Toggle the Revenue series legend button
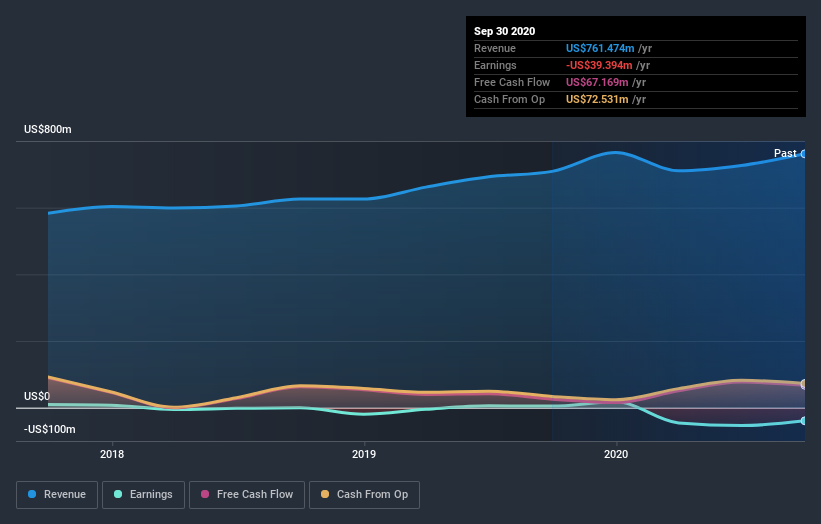This screenshot has width=821, height=524. [57, 495]
